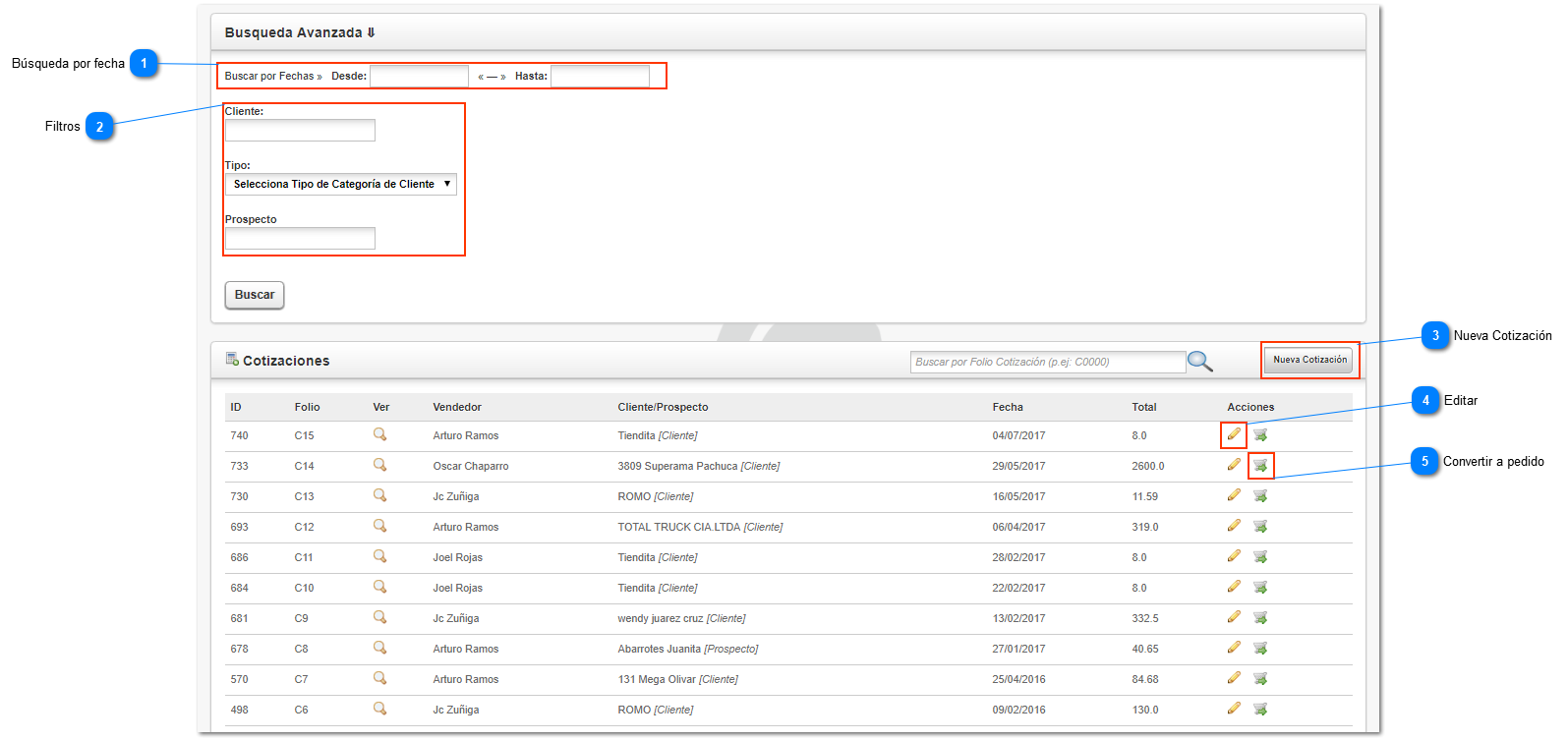Edit quotation C8 with pencil icon
This screenshot has width=1568, height=741.
pos(1234,648)
